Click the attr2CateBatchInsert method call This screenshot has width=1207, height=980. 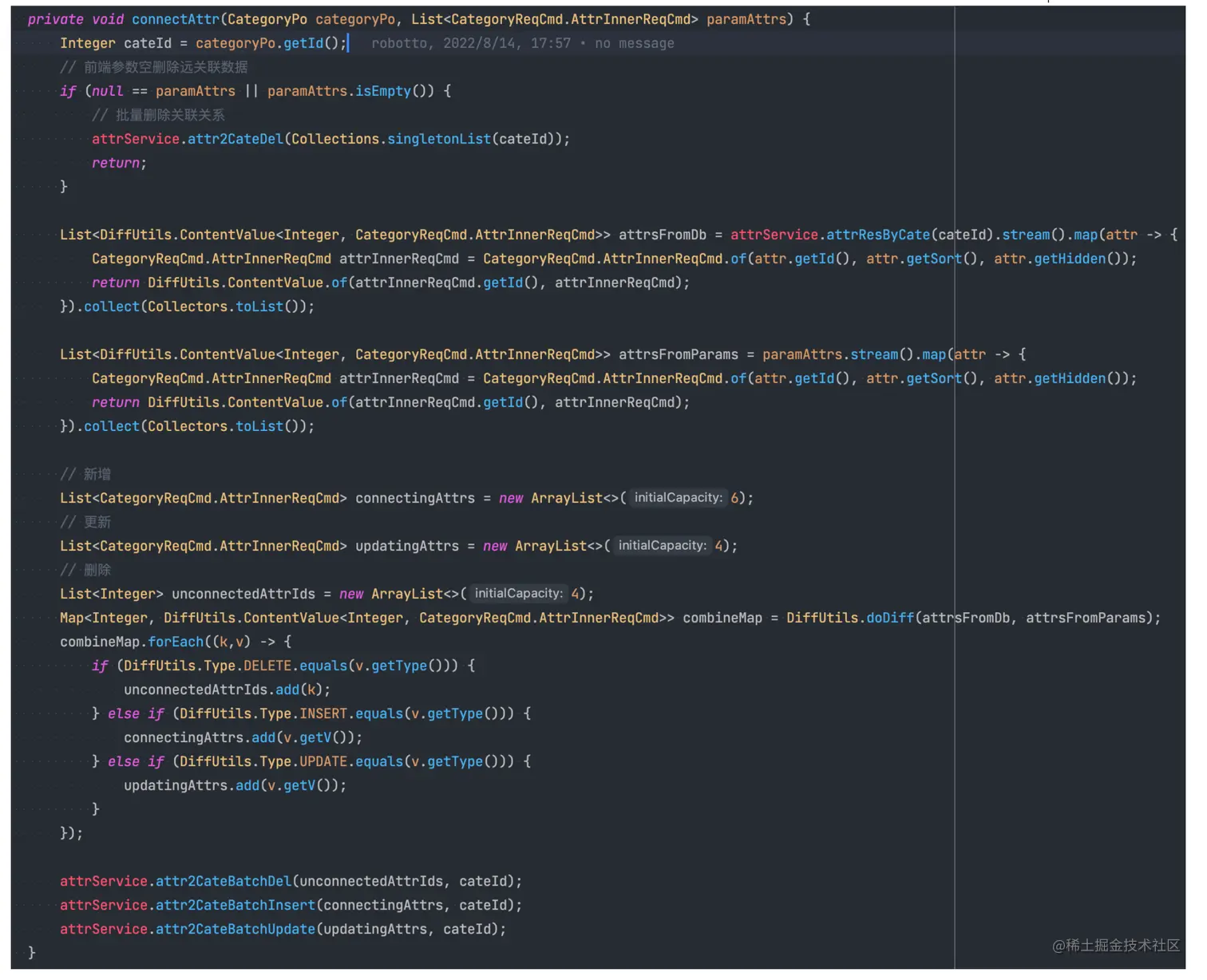[235, 905]
